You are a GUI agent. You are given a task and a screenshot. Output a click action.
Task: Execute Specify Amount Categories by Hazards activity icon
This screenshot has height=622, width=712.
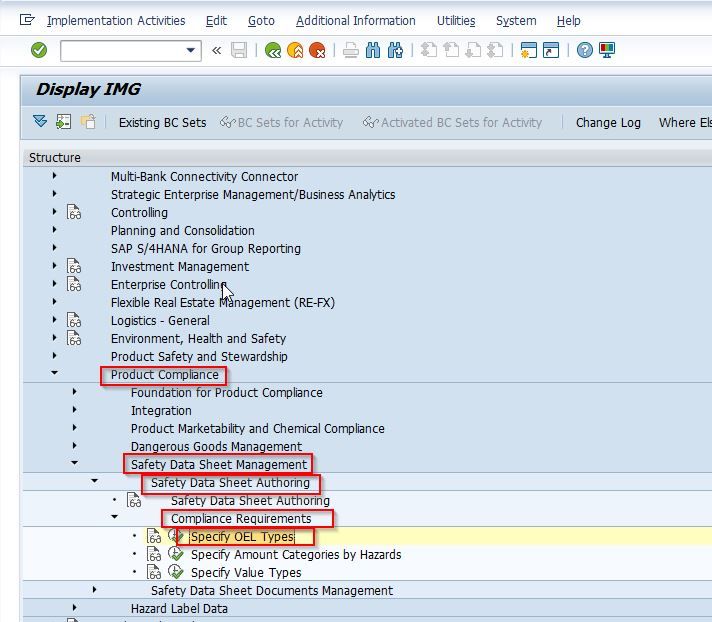click(x=176, y=554)
